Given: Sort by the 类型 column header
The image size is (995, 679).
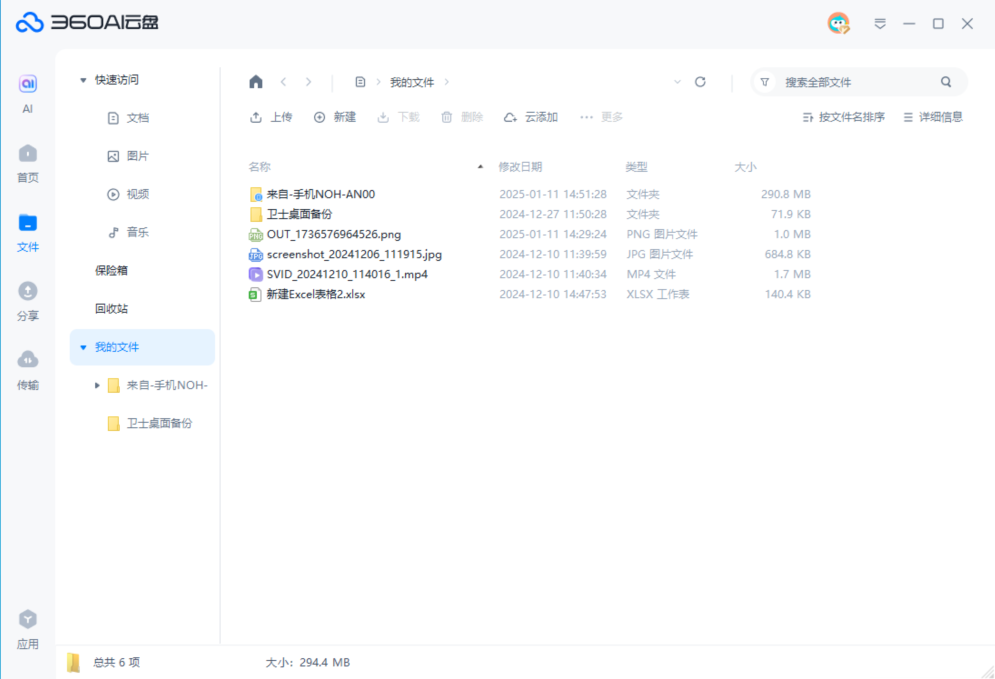Looking at the screenshot, I should [x=636, y=167].
